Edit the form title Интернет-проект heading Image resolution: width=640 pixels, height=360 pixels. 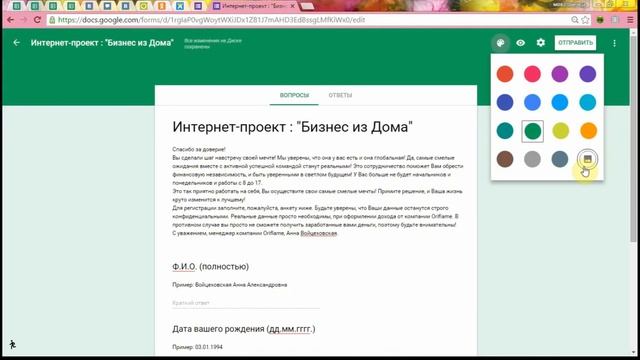coord(292,127)
